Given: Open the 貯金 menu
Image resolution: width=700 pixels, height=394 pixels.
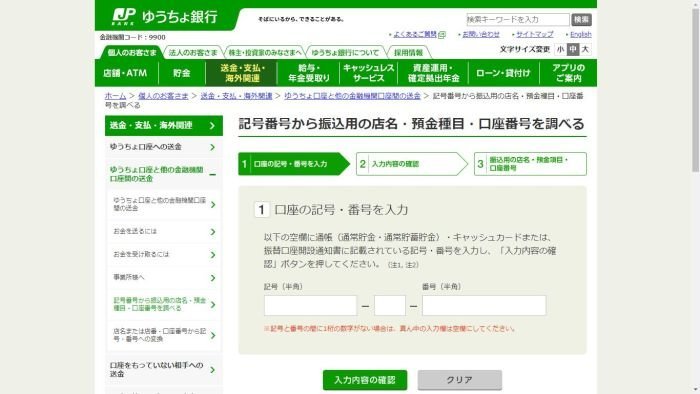Looking at the screenshot, I should 182,73.
